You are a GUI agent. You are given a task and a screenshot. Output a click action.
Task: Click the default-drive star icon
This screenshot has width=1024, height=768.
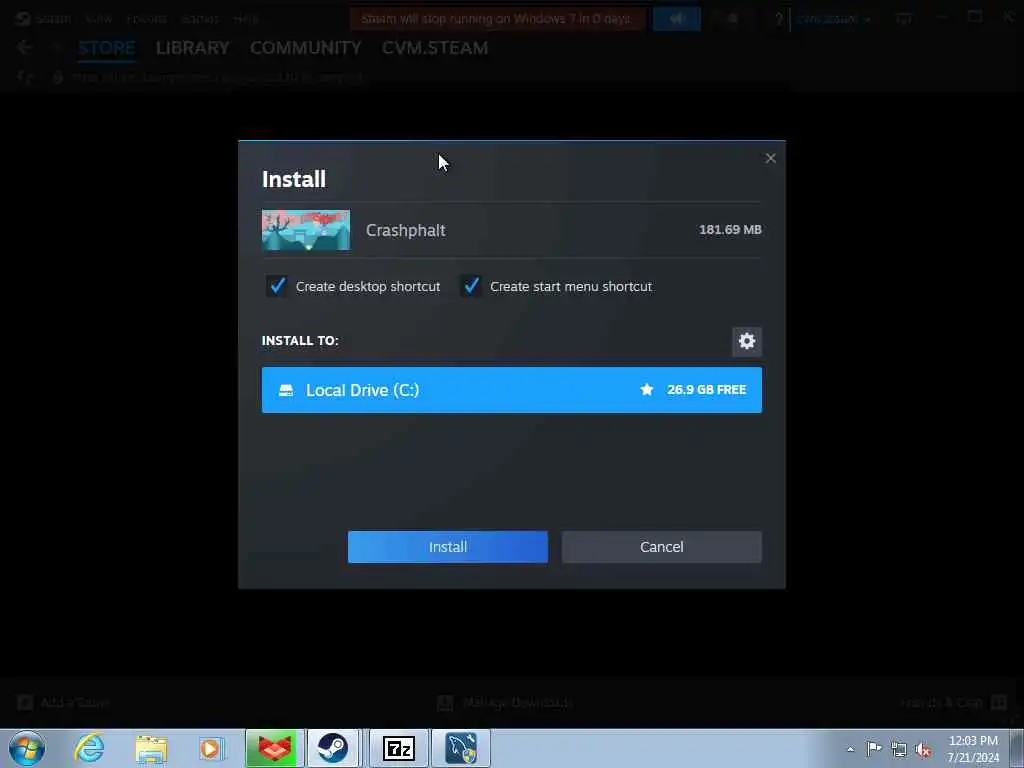tap(647, 390)
